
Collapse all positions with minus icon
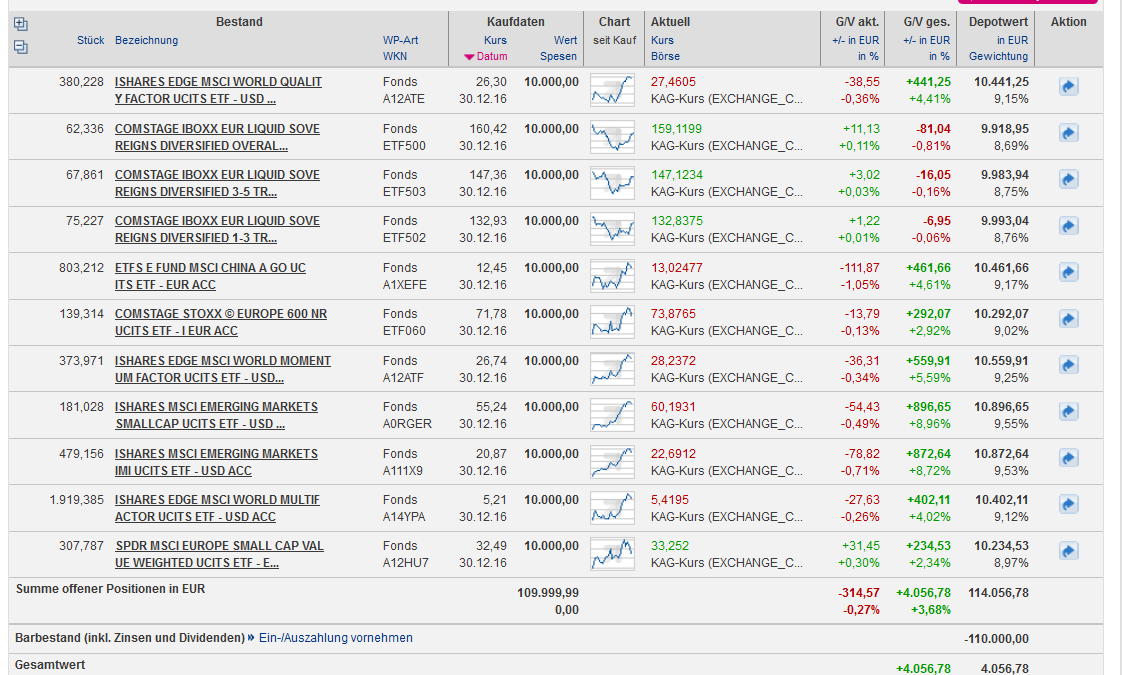[x=21, y=47]
